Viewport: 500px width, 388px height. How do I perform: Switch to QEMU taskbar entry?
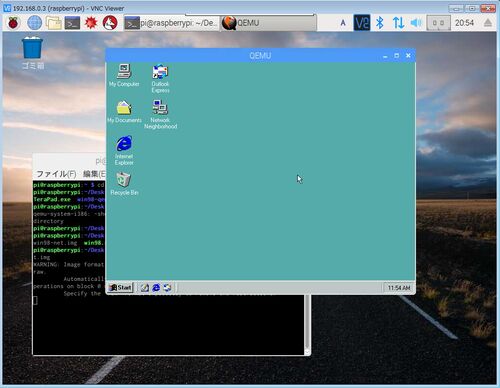[268, 23]
